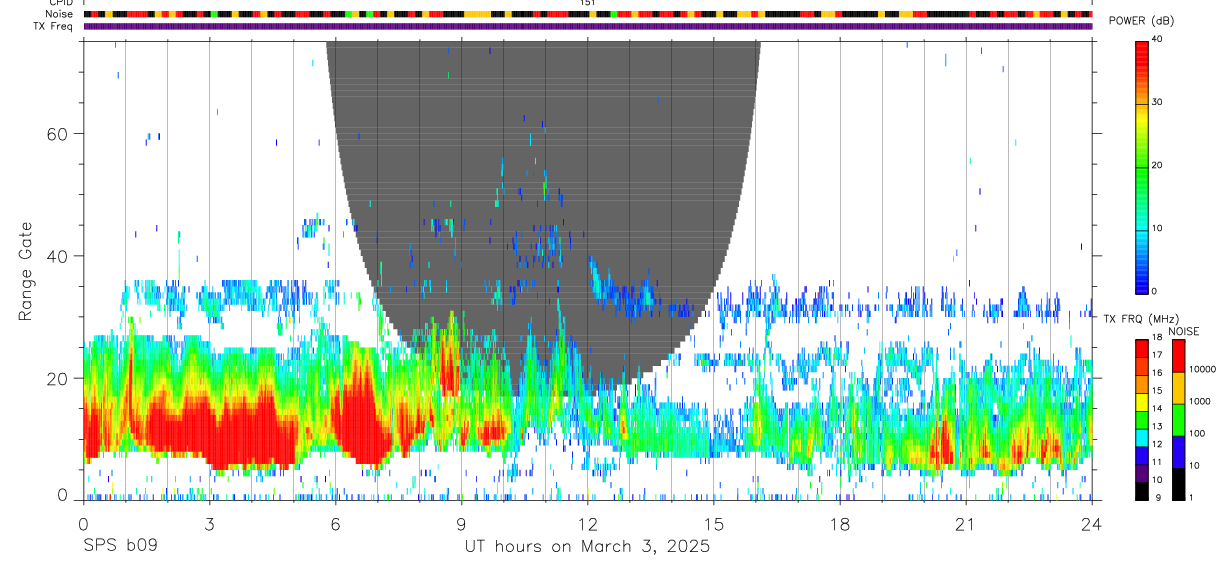Screen dimensions: 1228x567
Task: Click the "21" tick on the UT hours axis
Action: pyautogui.click(x=965, y=524)
